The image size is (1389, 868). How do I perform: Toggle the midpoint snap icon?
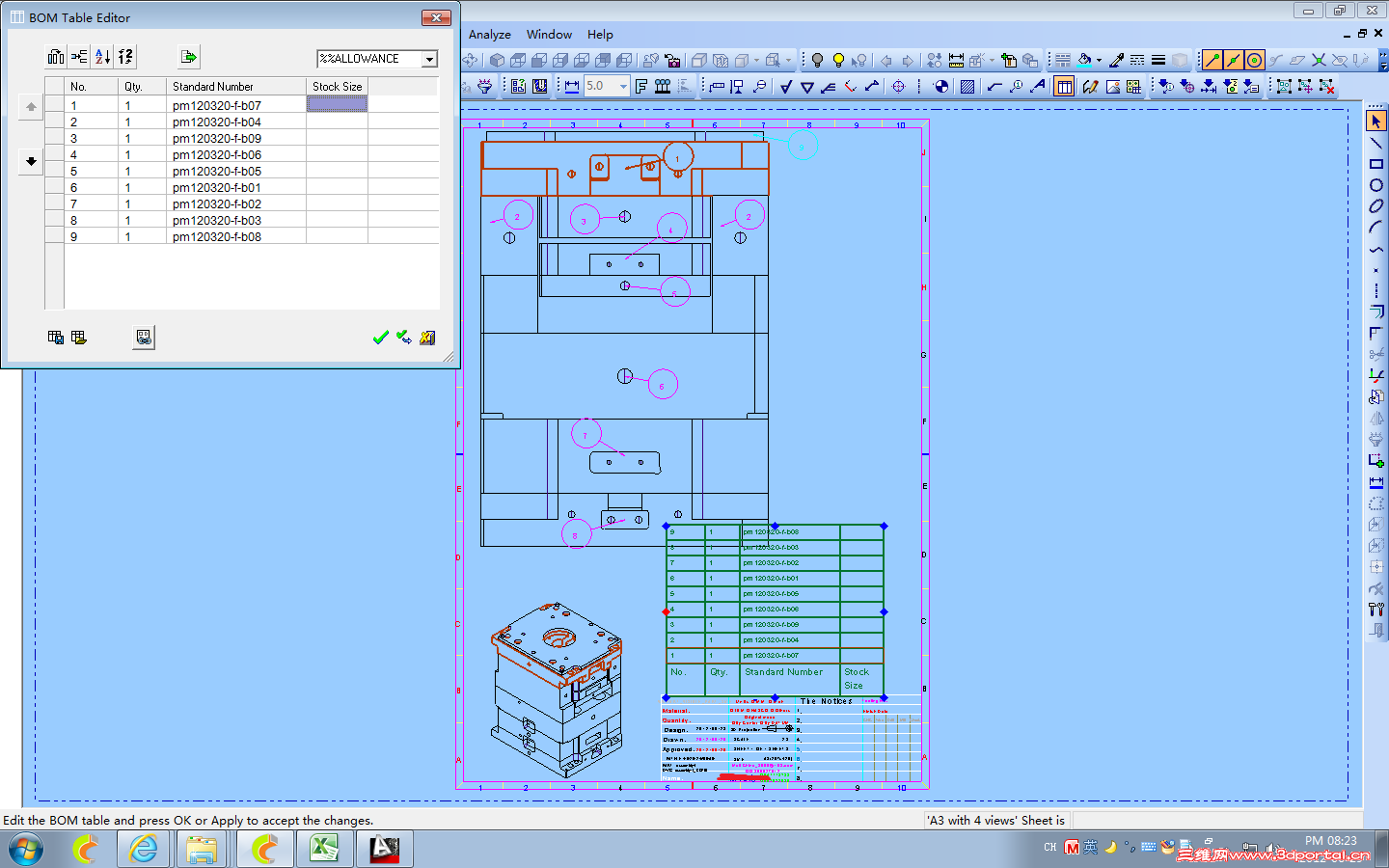pyautogui.click(x=1234, y=60)
